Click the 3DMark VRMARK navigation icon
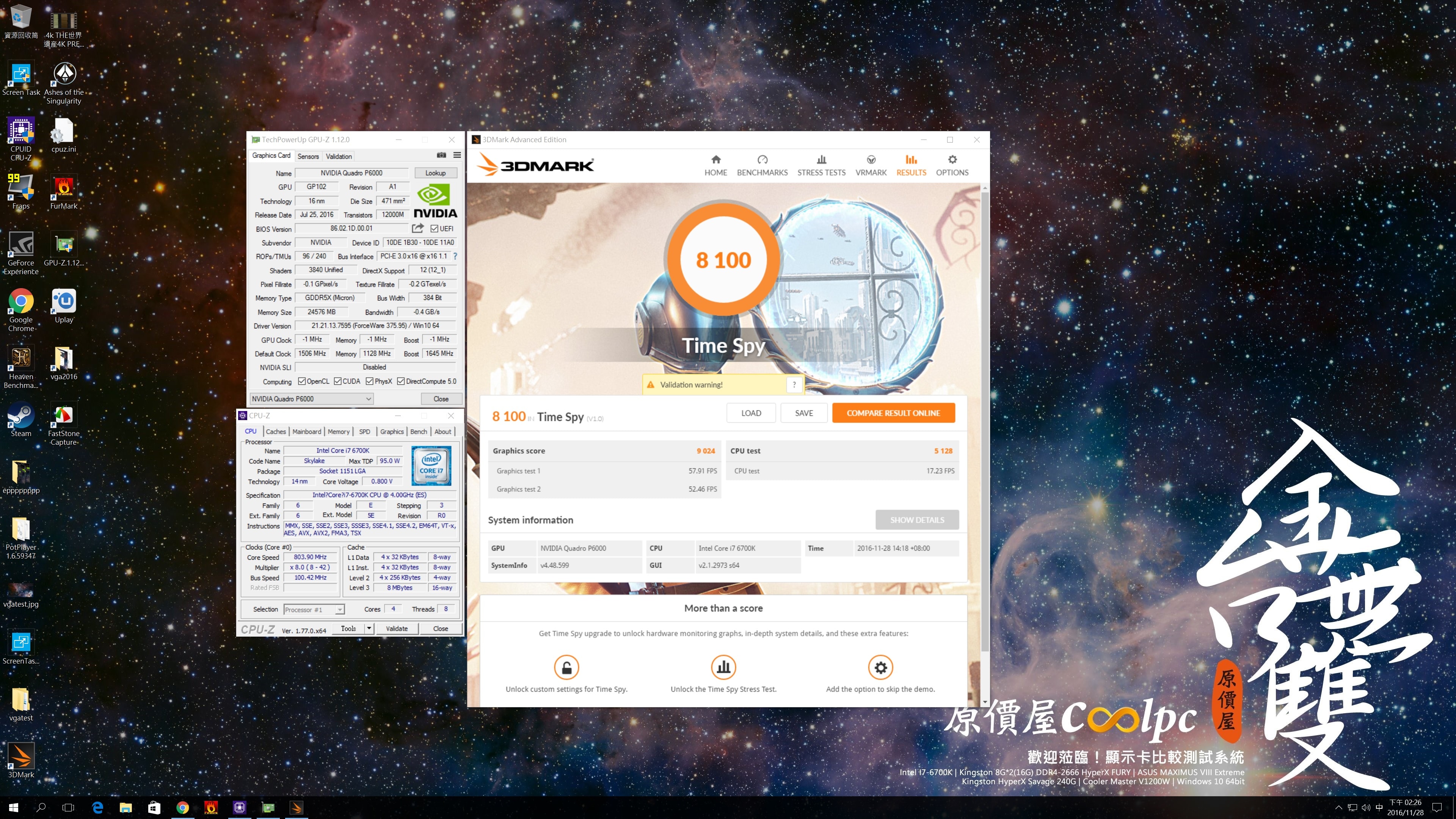 tap(871, 159)
